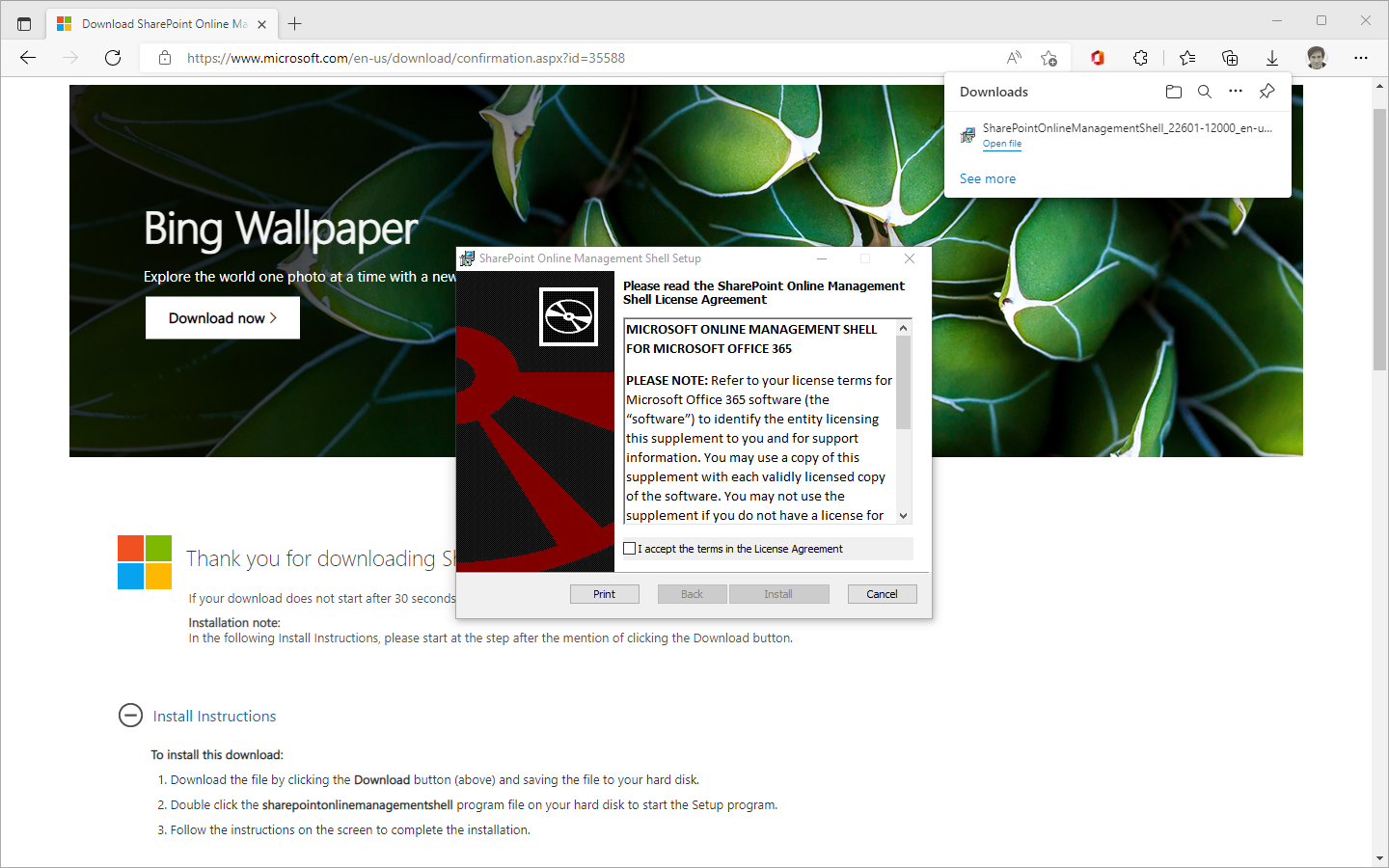Click 'MICROSOFT ONLINE MANAGEMENT SHELL' license heading
1389x868 pixels.
click(751, 329)
